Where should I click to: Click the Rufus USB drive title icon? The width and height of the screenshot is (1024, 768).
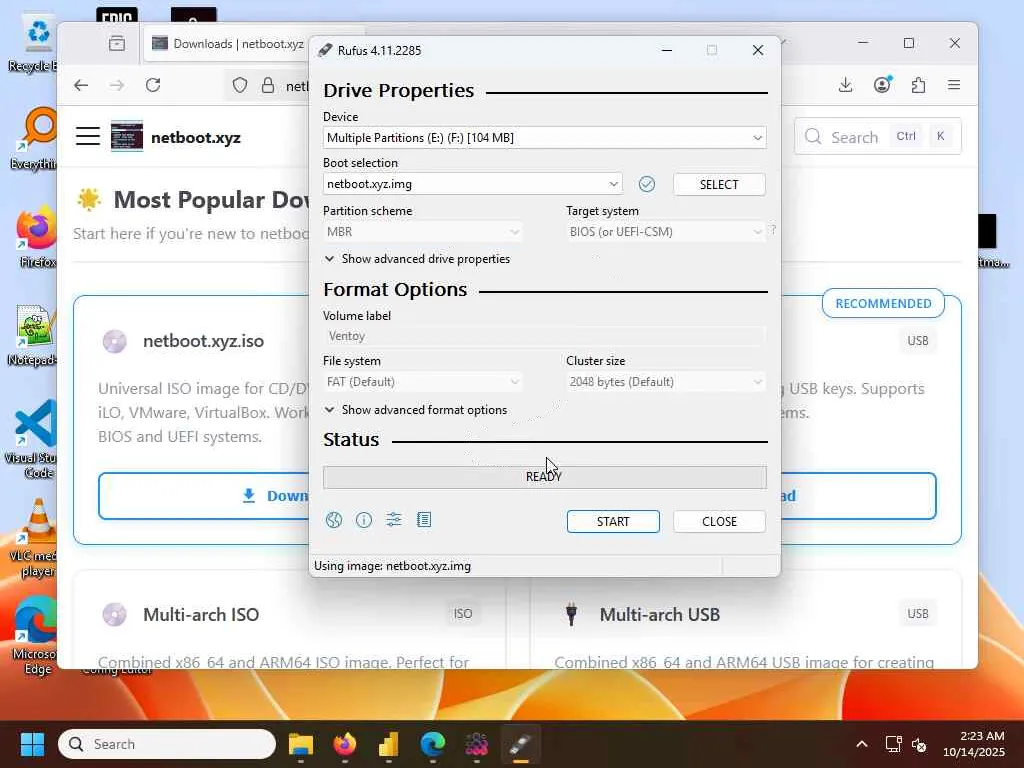point(325,50)
